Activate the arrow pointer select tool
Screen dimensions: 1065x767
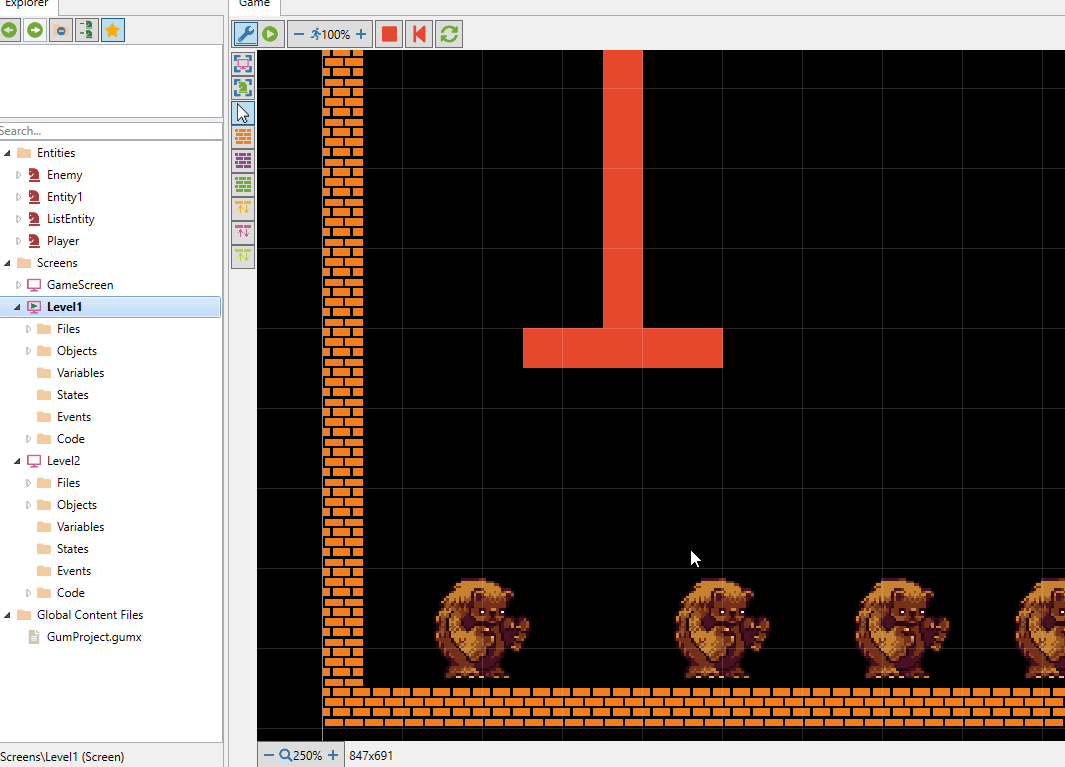point(243,113)
